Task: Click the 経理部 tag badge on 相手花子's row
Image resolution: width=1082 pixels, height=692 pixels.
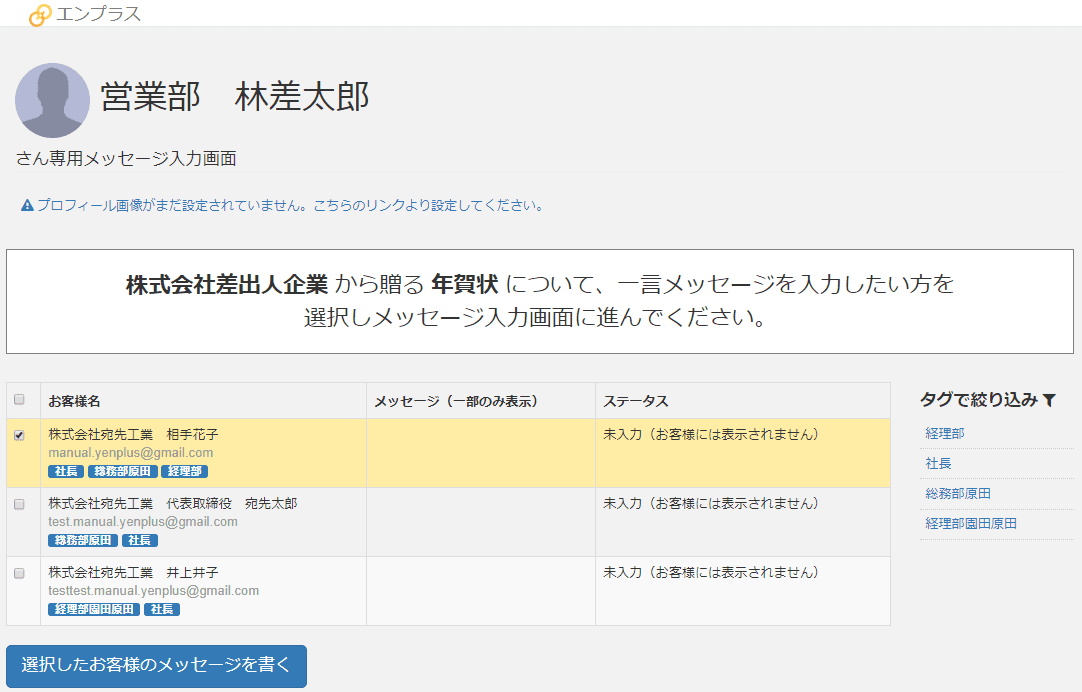Action: pos(184,471)
